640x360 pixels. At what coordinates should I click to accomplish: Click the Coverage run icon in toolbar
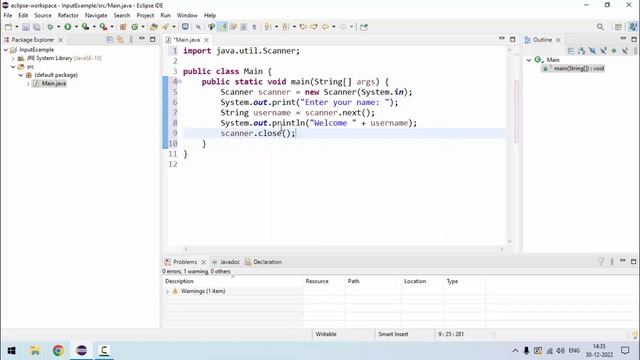click(85, 27)
